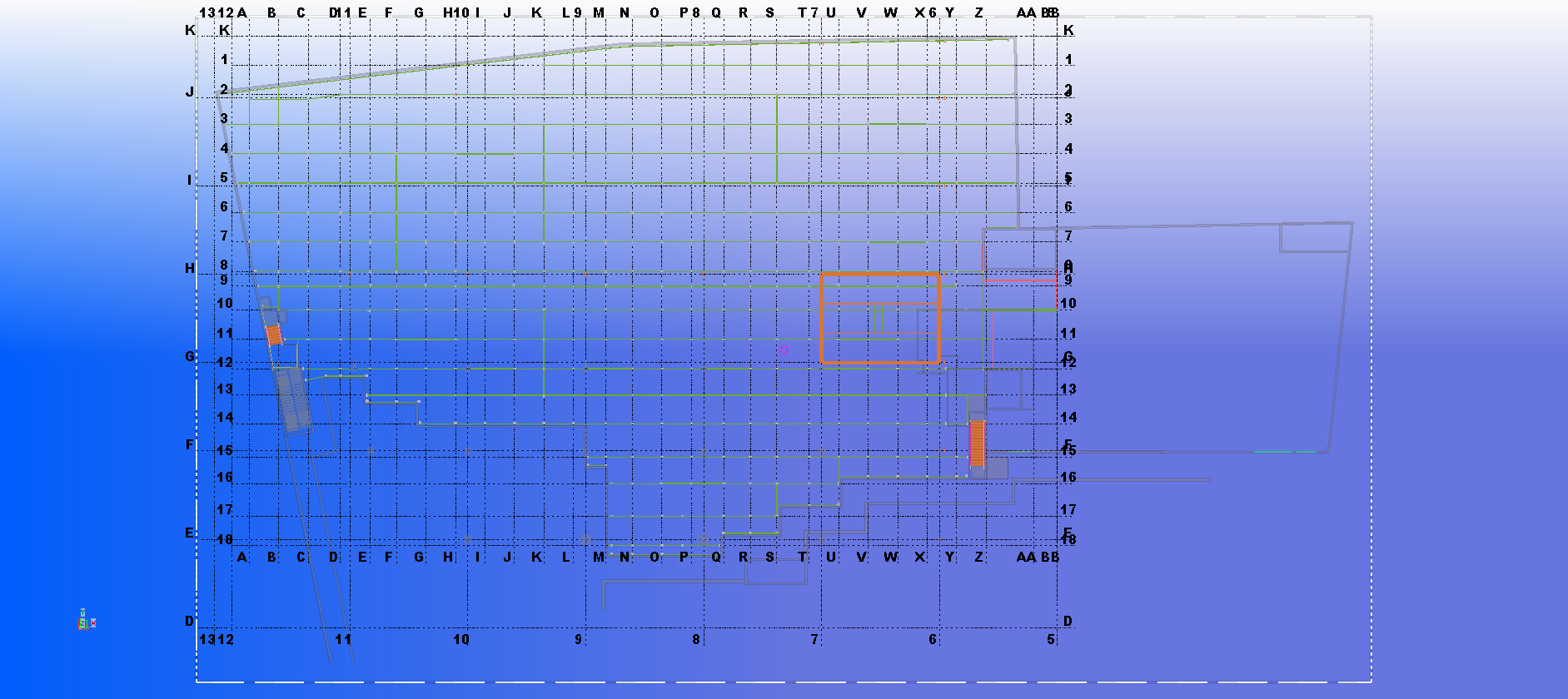Click the AA label in the top row
Screen dimensions: 1568x699
pos(1026,12)
